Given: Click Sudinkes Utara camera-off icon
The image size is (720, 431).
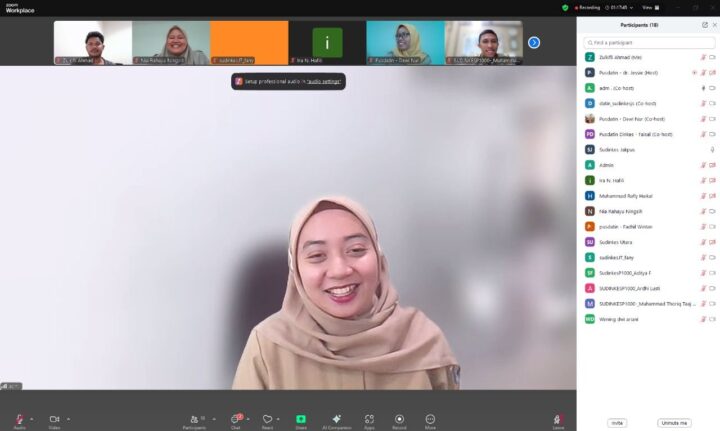Looking at the screenshot, I should pyautogui.click(x=712, y=242).
